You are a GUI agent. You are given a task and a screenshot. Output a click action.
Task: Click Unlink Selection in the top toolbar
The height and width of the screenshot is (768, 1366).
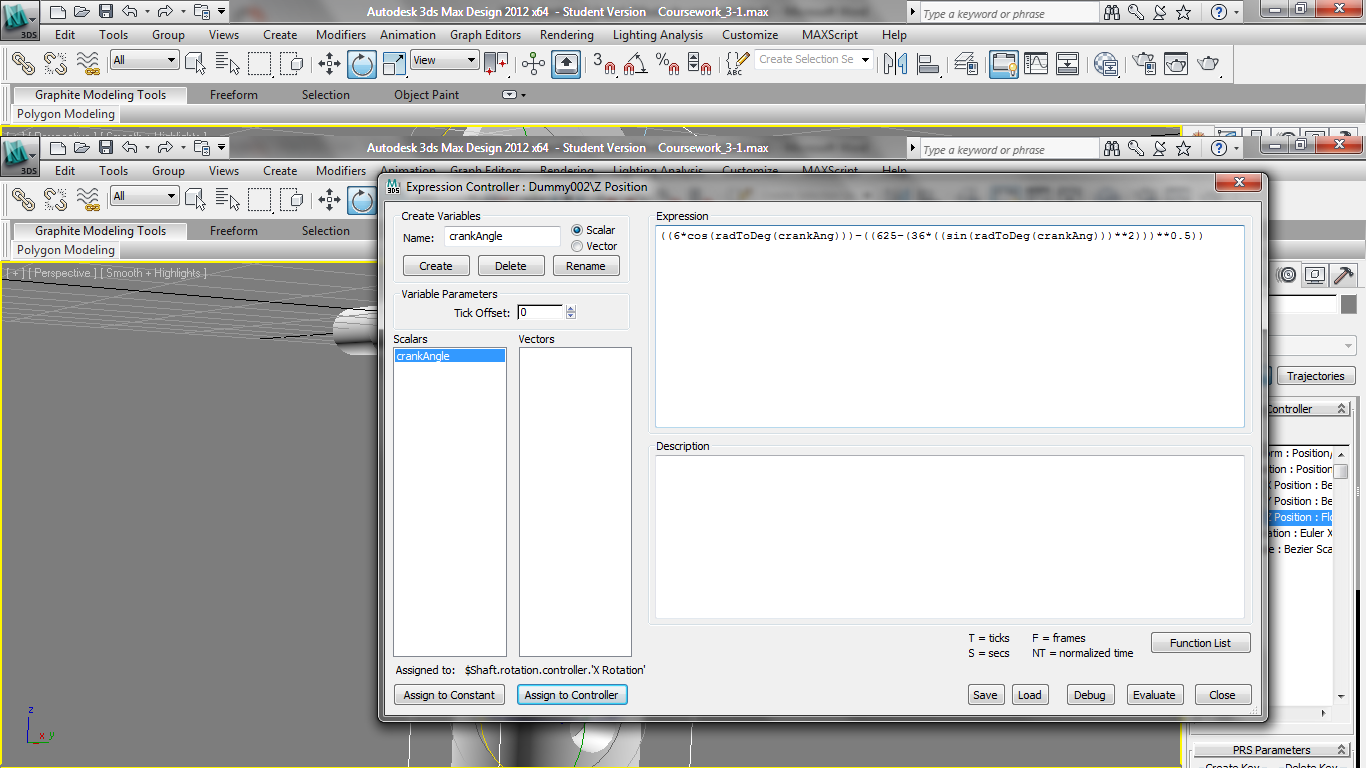click(x=56, y=64)
